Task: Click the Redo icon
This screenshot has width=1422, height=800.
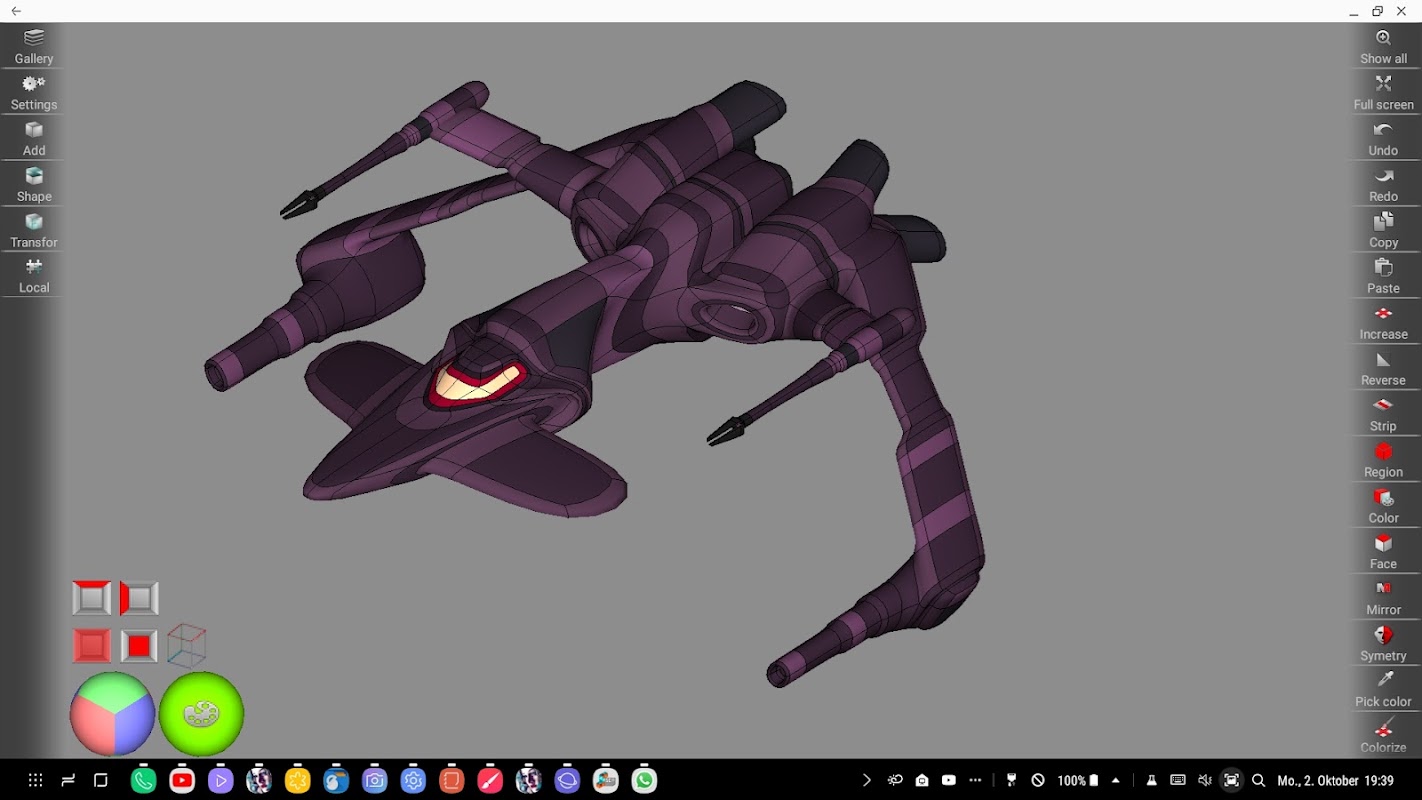Action: 1383,184
